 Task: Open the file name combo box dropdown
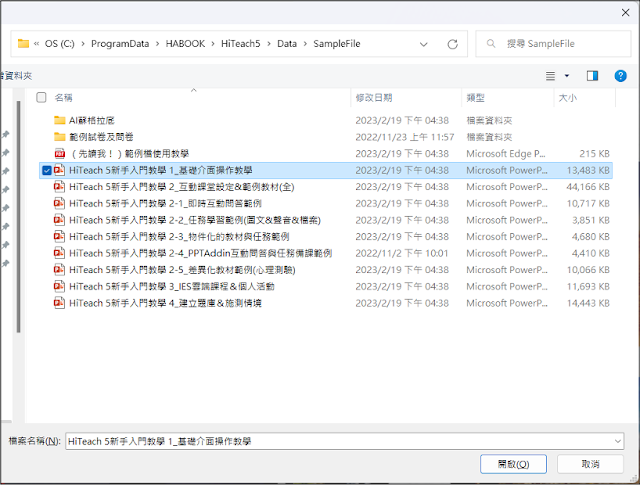coord(618,441)
